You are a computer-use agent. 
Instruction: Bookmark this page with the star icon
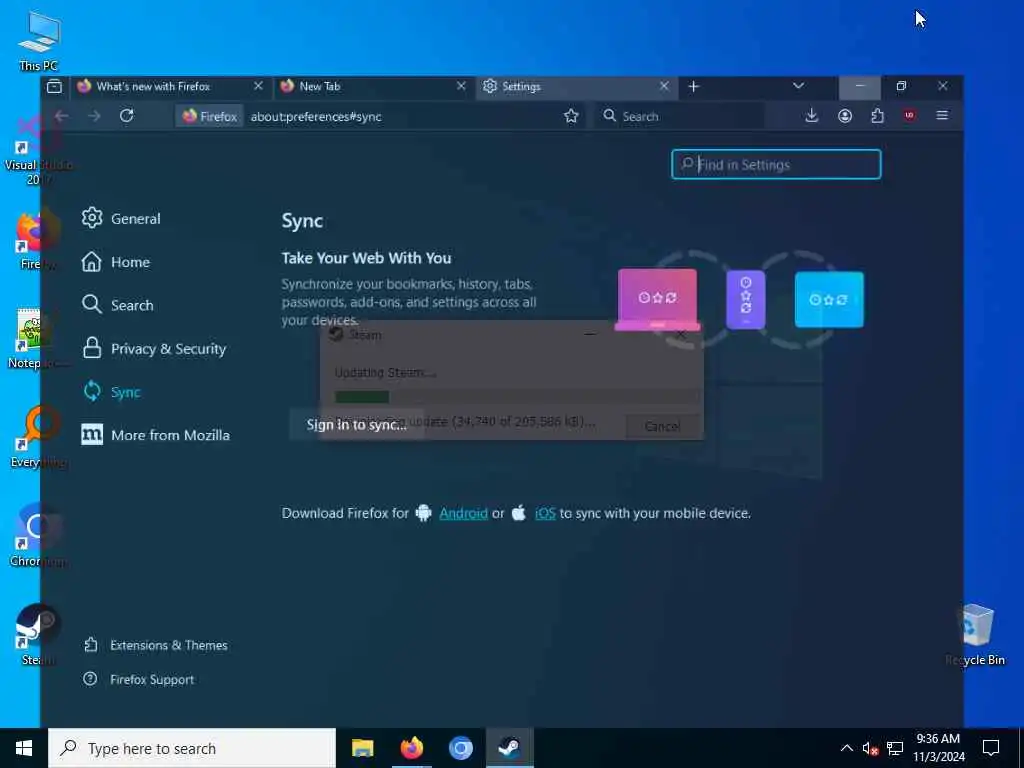pyautogui.click(x=571, y=116)
